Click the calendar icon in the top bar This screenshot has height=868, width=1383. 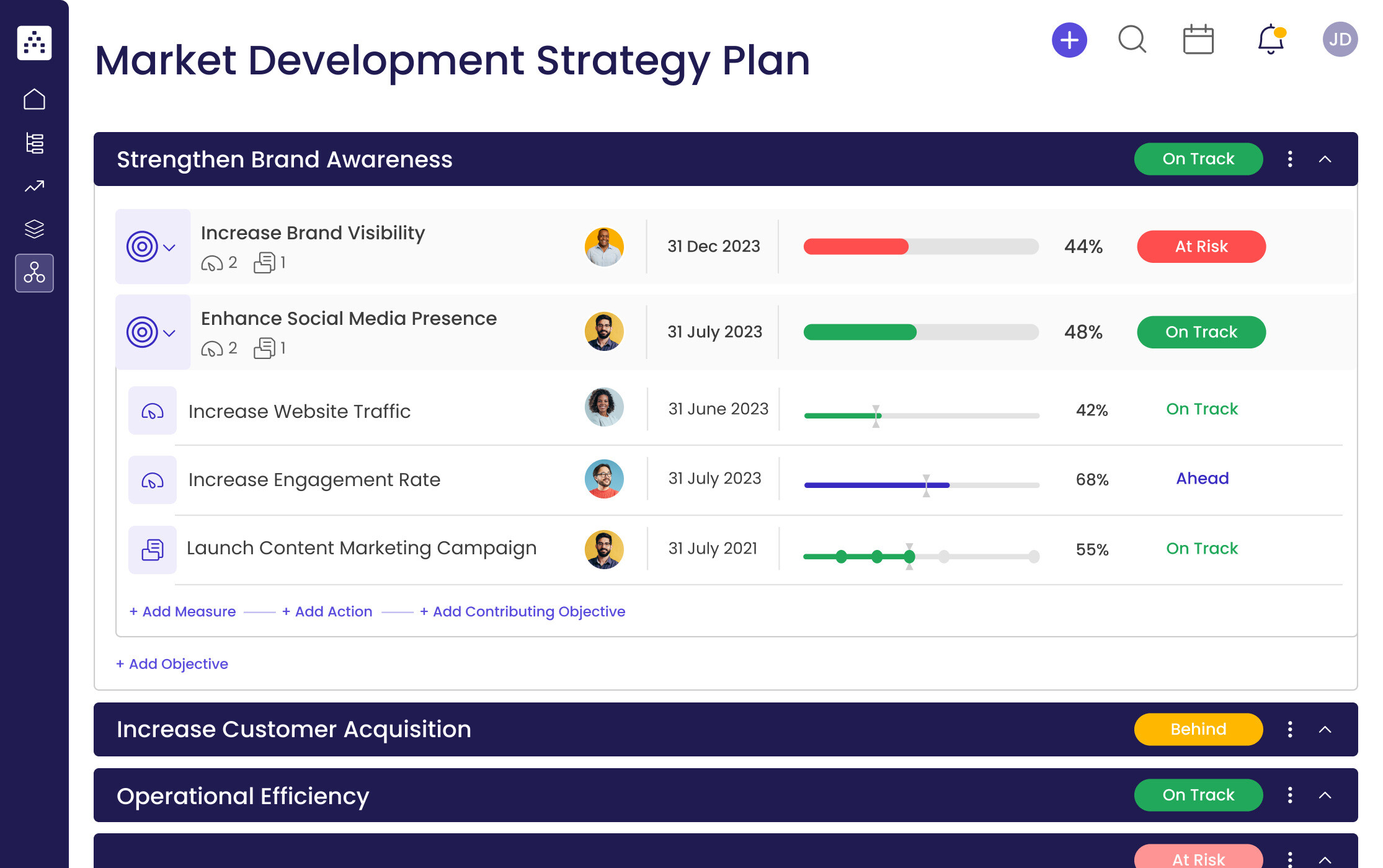[1199, 41]
